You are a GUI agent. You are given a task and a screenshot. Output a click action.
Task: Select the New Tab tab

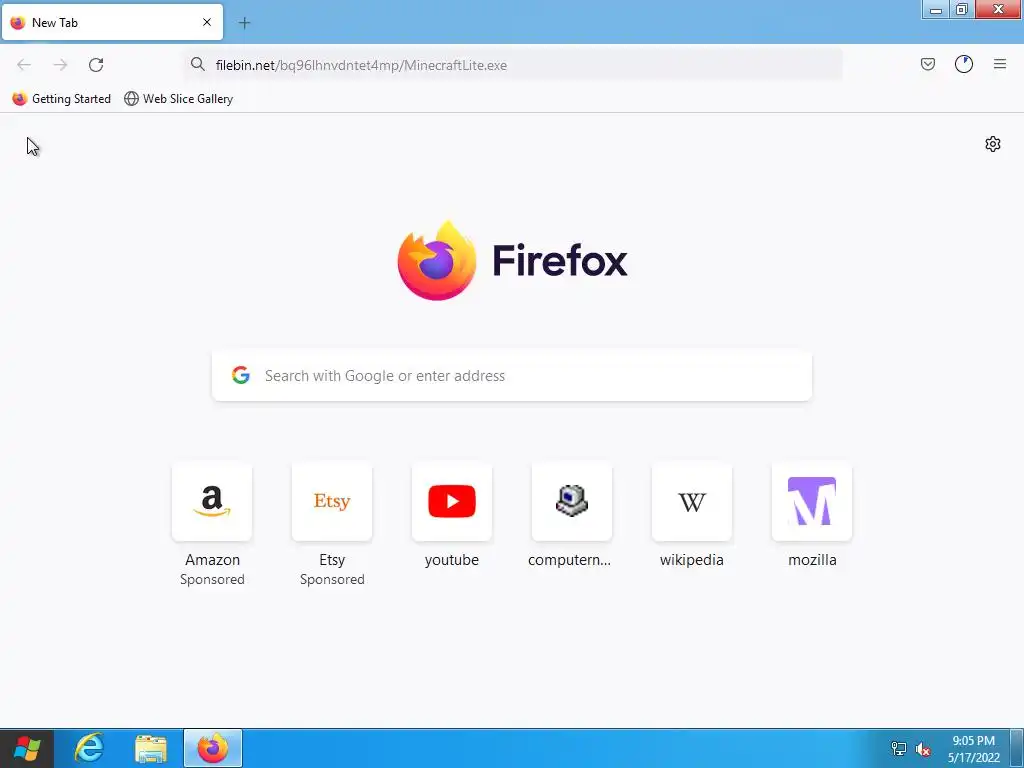coord(112,22)
